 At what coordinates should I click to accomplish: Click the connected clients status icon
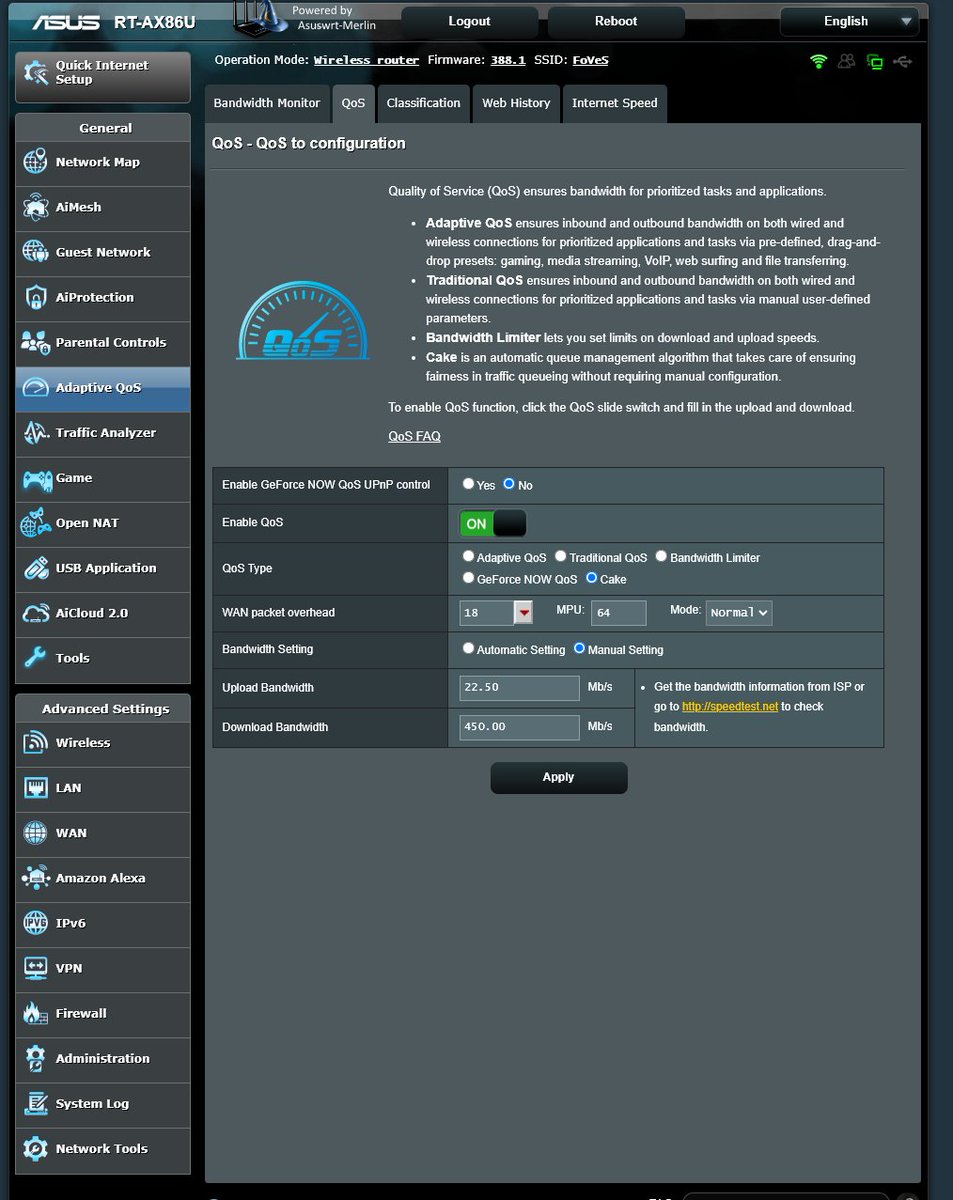[x=847, y=62]
